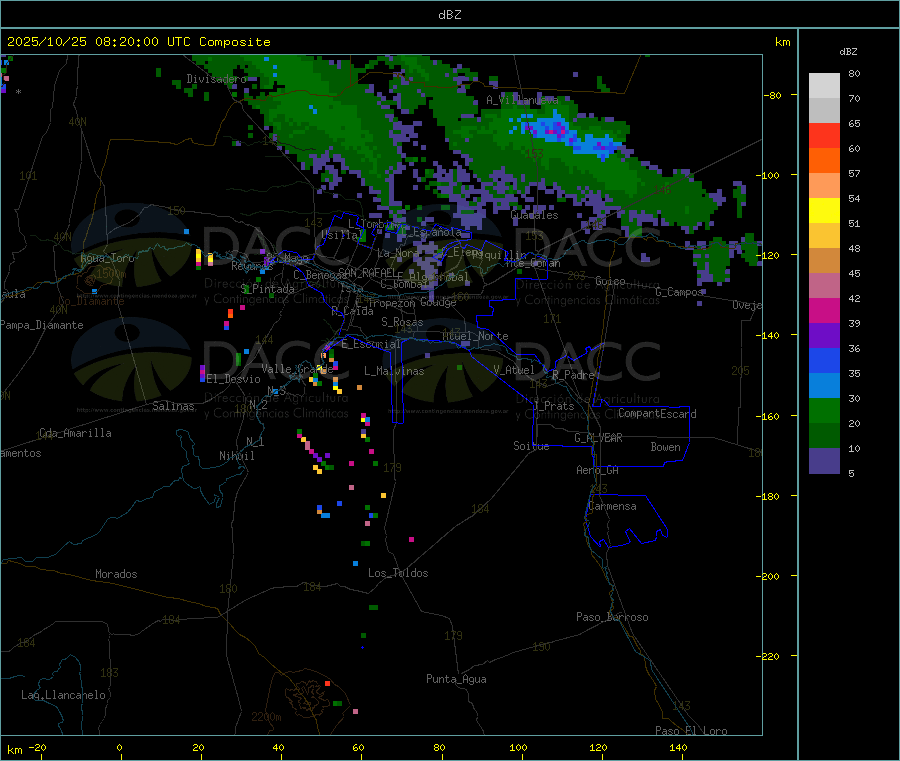Click the G_Campos label
The width and height of the screenshot is (900, 761).
(679, 292)
